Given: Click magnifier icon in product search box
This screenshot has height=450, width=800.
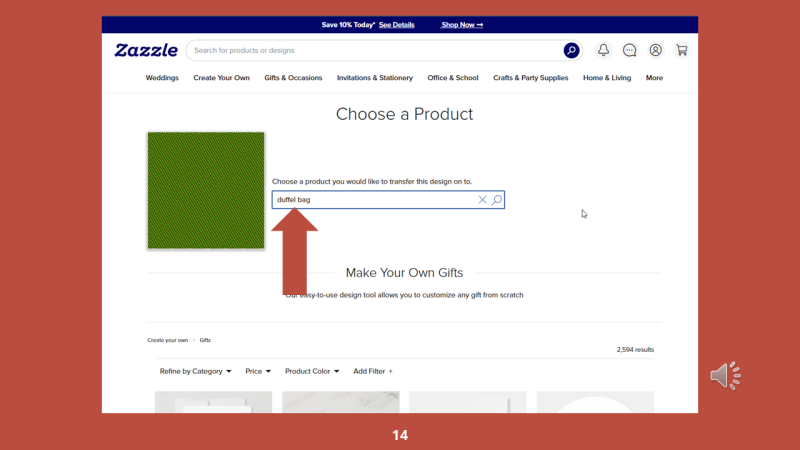Looking at the screenshot, I should (497, 199).
